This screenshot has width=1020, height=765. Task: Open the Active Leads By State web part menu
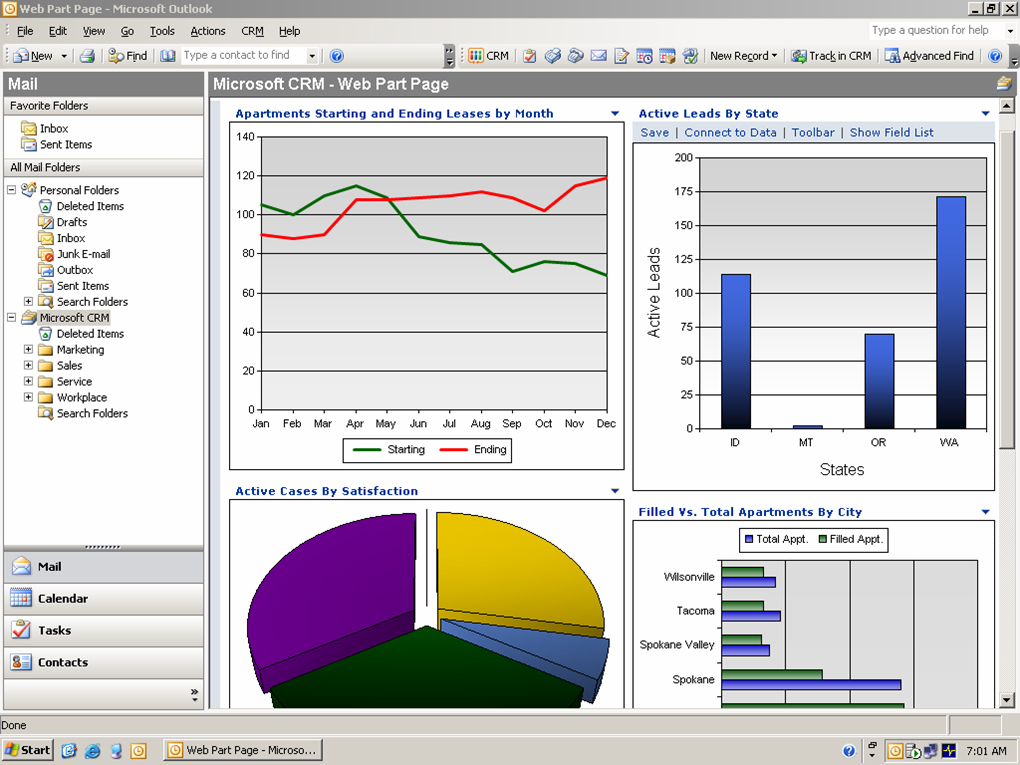coord(985,114)
